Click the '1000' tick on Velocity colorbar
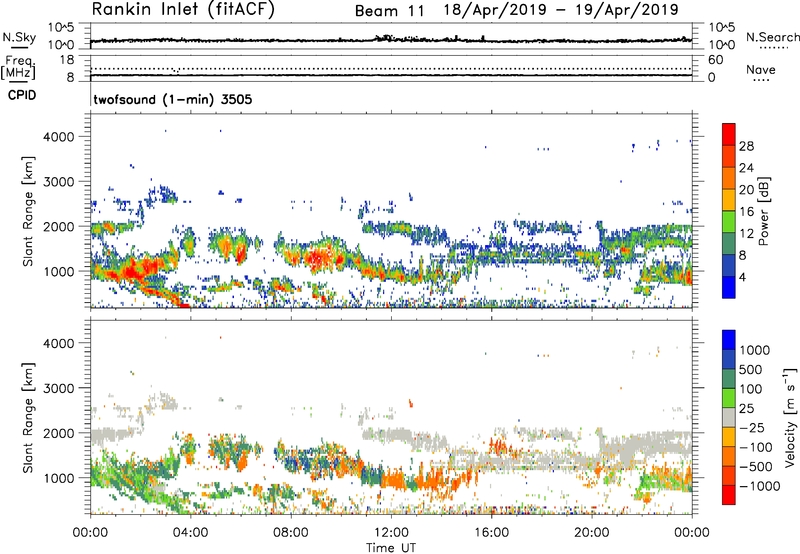Viewport: 800px width, 554px height. pos(754,350)
